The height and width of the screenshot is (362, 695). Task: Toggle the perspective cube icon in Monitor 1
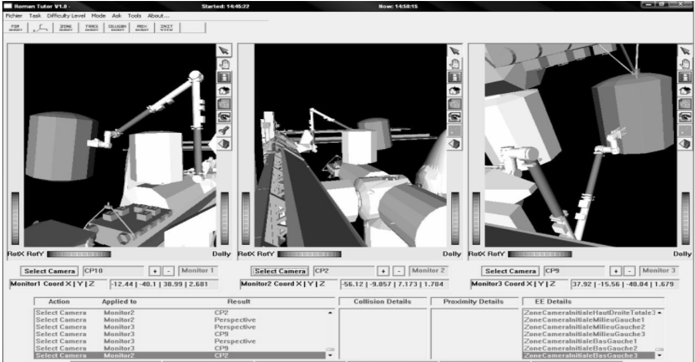pos(224,144)
